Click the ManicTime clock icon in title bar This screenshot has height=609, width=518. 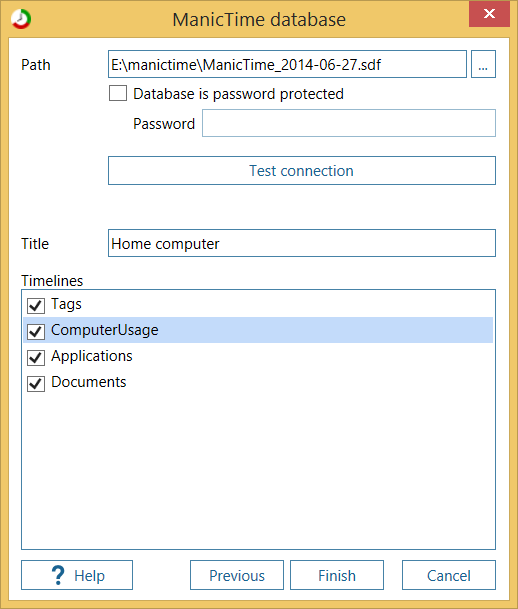[x=21, y=19]
